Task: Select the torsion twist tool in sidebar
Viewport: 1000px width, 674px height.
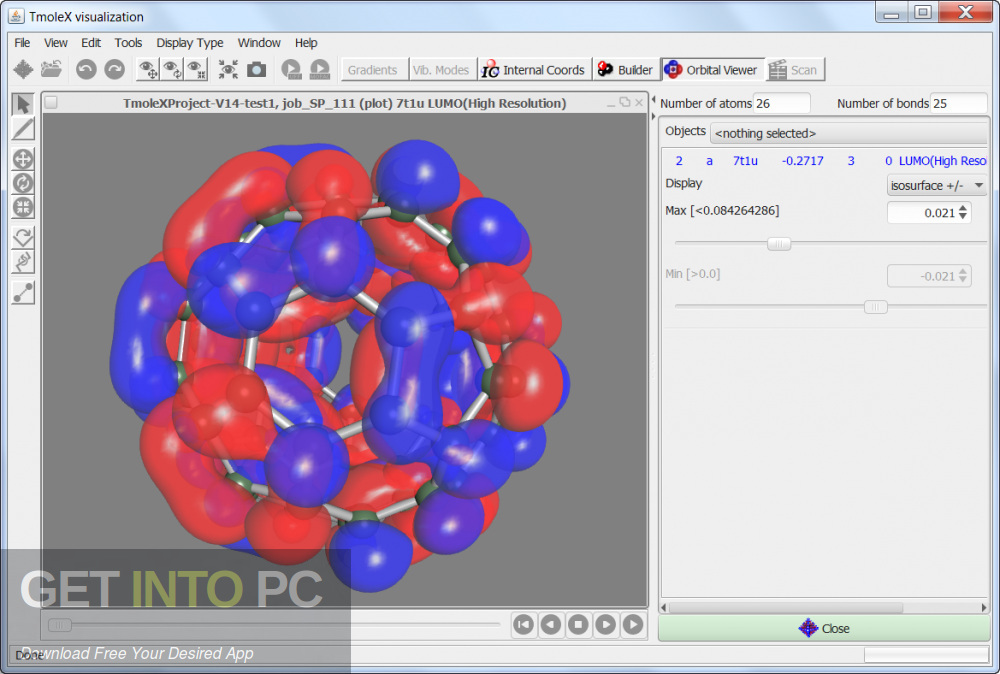Action: coord(23,261)
